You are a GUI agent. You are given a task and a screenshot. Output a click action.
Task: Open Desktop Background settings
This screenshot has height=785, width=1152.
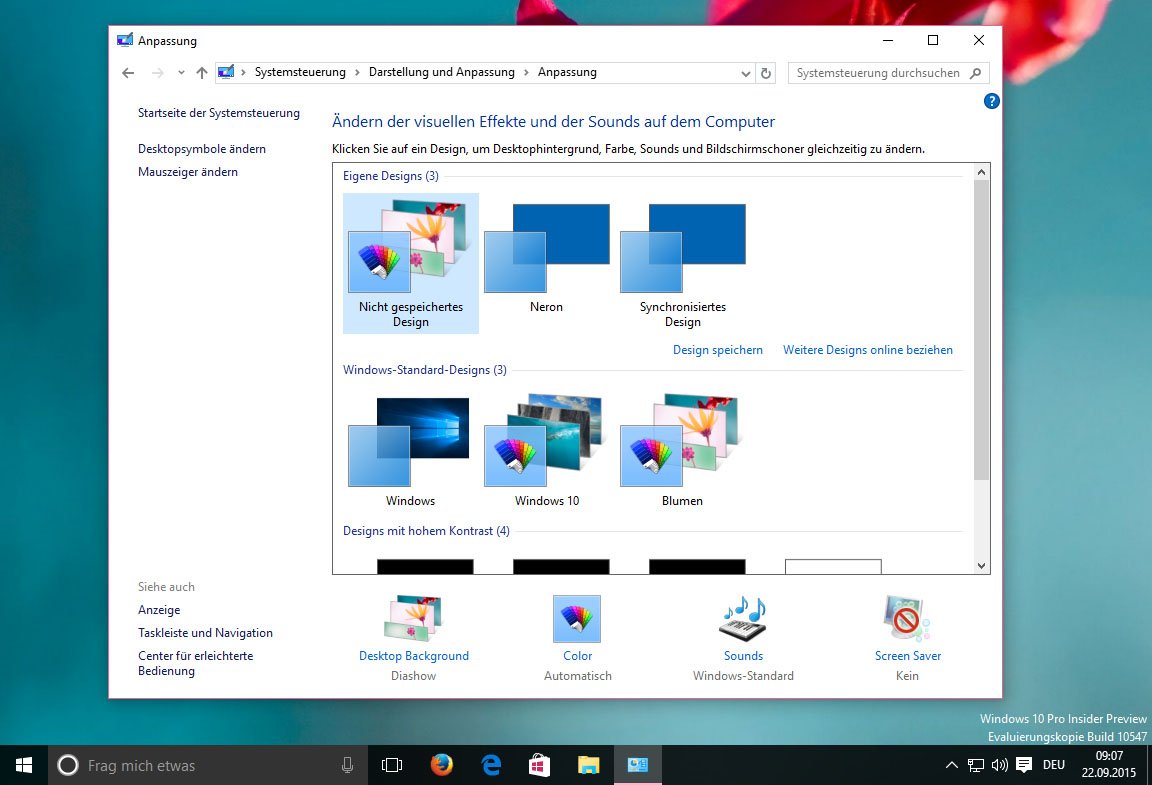(x=413, y=617)
